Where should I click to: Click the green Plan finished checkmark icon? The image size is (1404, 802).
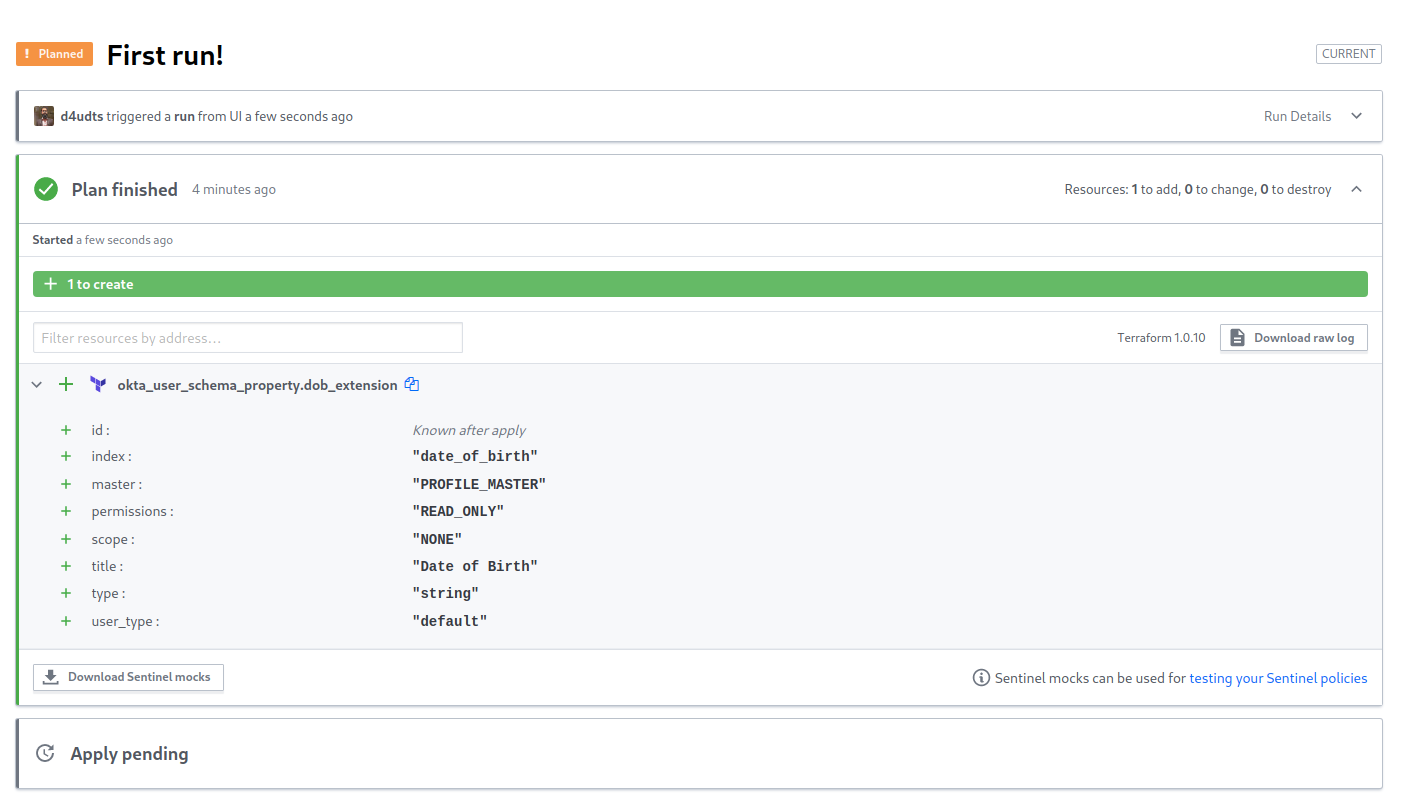click(46, 189)
